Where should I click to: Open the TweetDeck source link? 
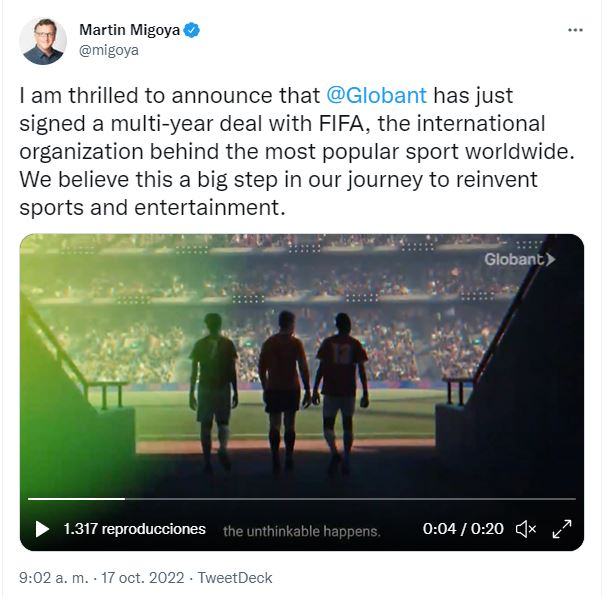click(x=235, y=578)
